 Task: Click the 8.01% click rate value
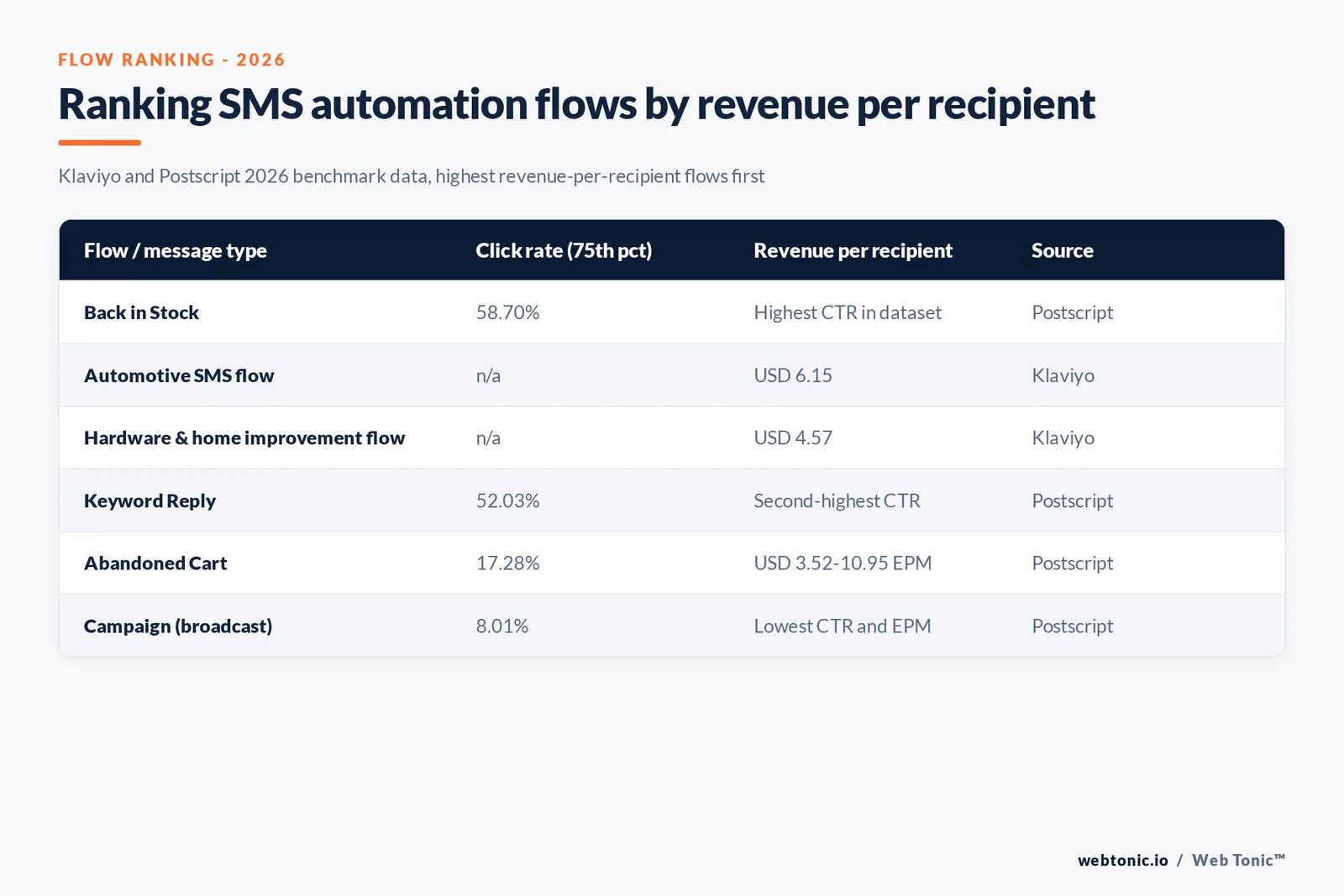(x=501, y=626)
